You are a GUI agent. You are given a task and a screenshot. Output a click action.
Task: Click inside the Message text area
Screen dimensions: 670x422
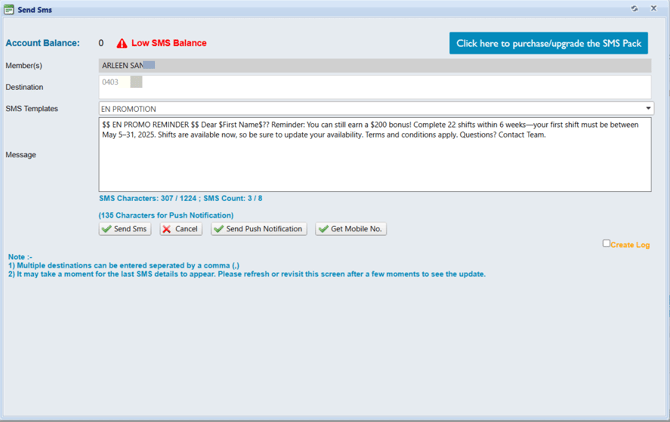(375, 155)
